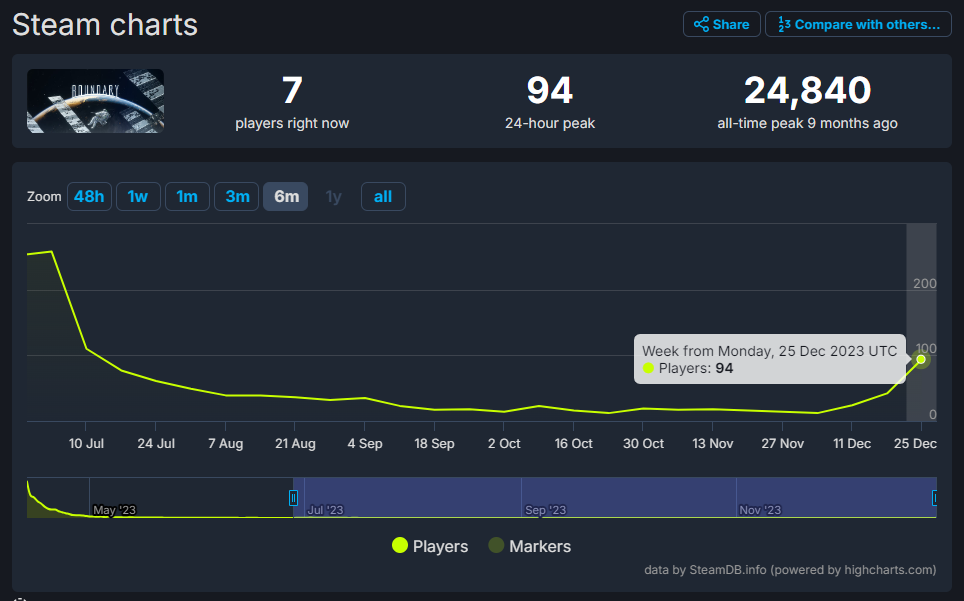This screenshot has width=964, height=601.
Task: Click the 13 Nov axis label
Action: pyautogui.click(x=713, y=444)
